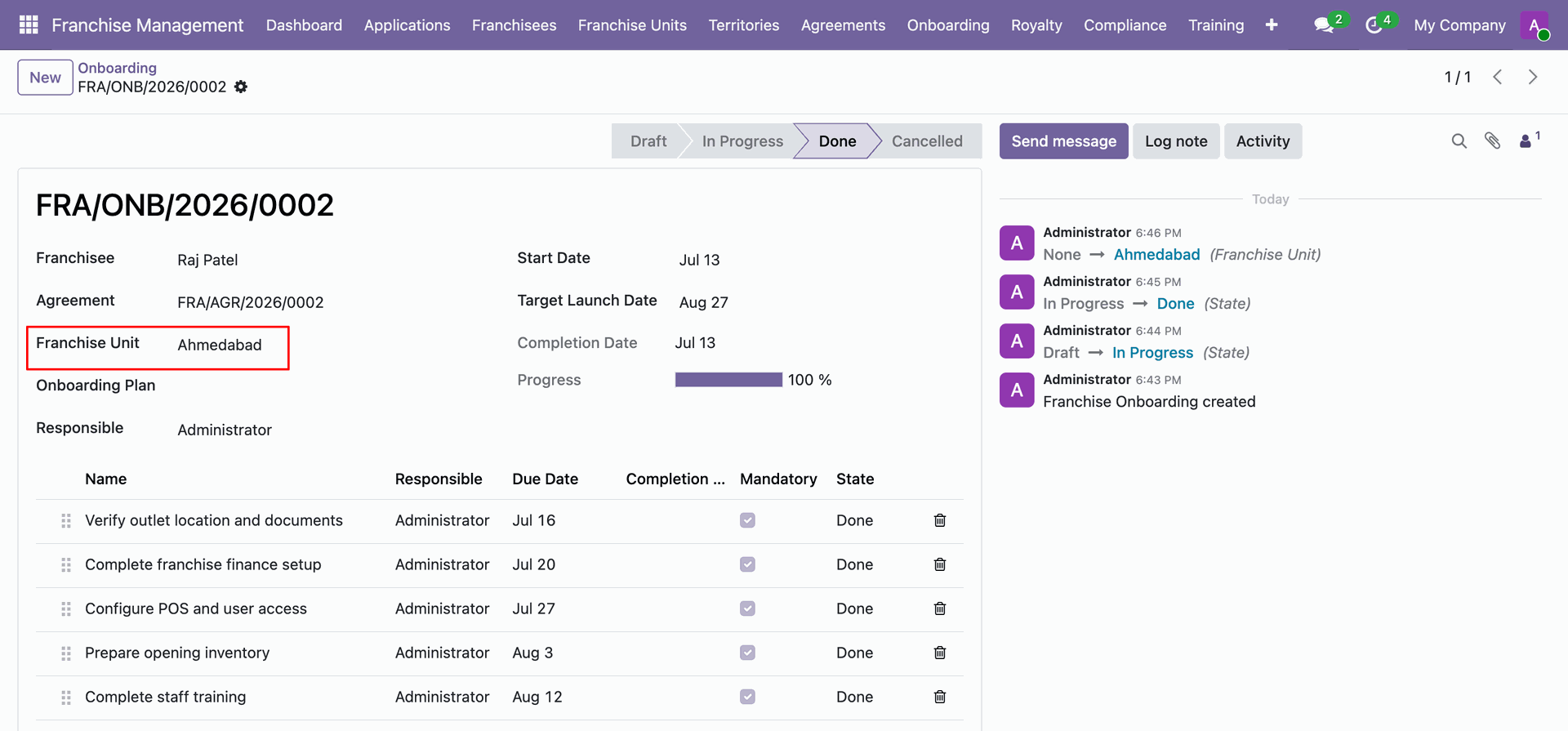The height and width of the screenshot is (731, 1568).
Task: Open attachments via the paperclip icon
Action: coord(1493,141)
